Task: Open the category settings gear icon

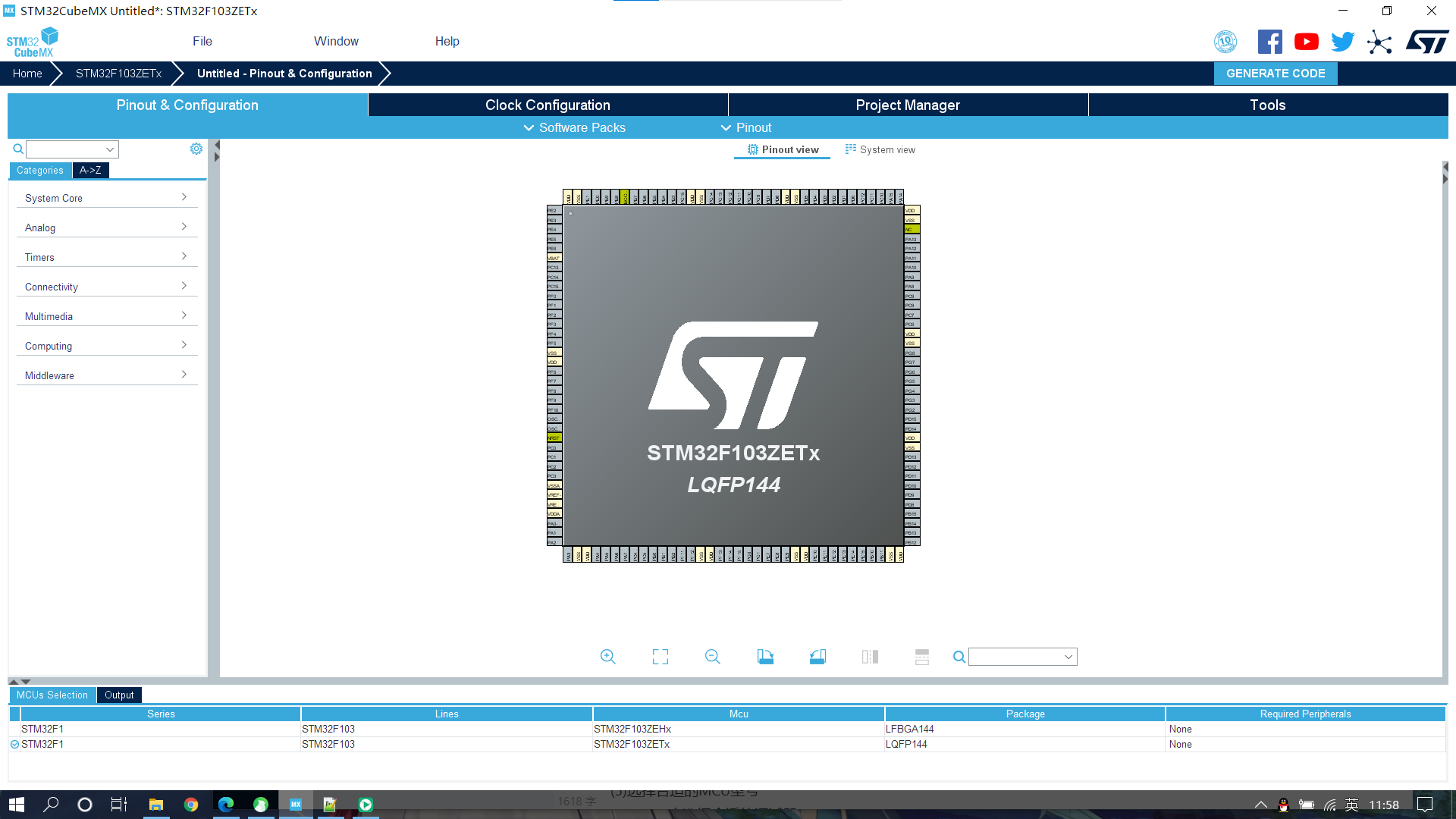Action: 196,149
